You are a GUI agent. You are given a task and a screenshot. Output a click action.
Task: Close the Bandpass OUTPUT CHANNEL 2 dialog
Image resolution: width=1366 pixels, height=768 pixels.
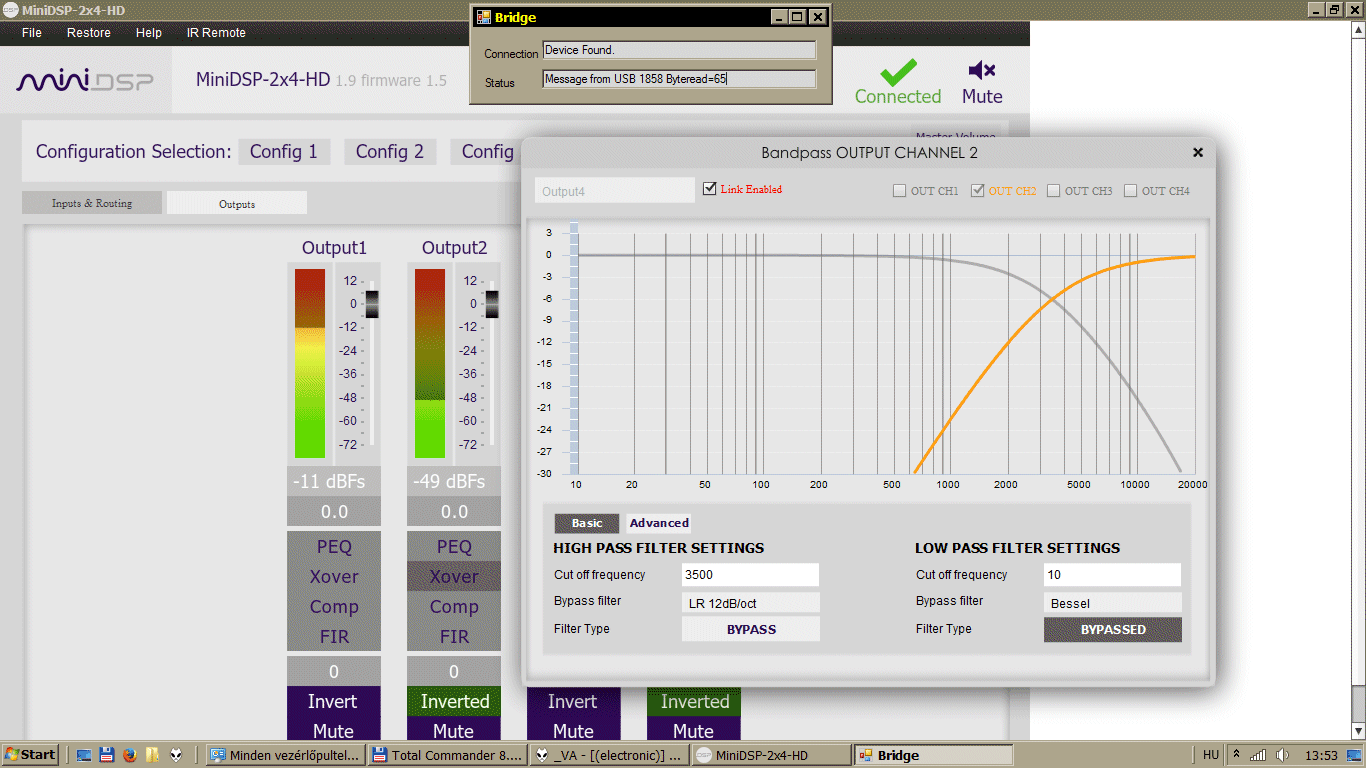tap(1198, 153)
